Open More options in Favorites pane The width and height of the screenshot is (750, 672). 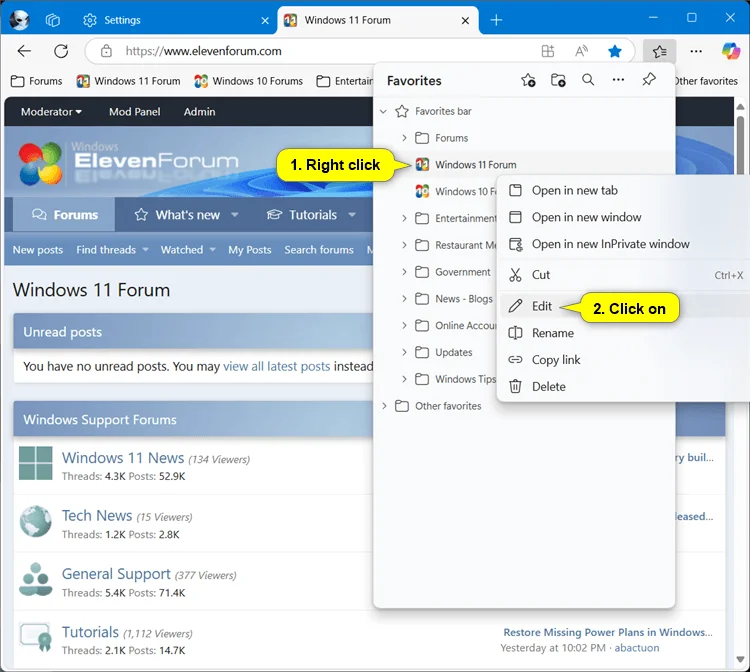618,80
